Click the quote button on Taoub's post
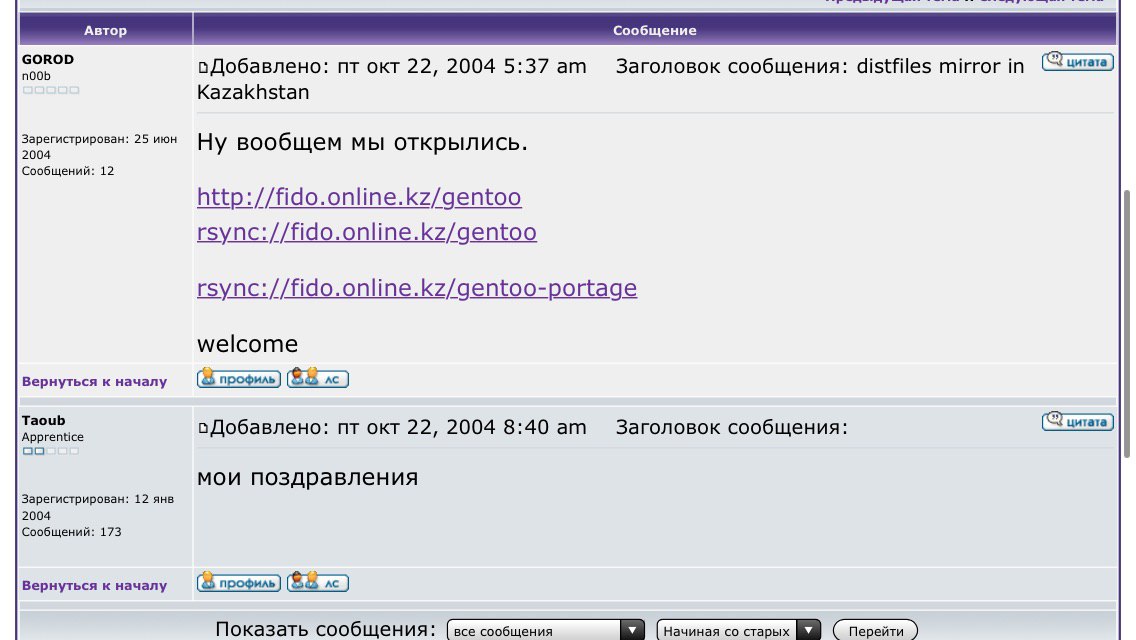This screenshot has width=1136, height=640. click(x=1077, y=421)
